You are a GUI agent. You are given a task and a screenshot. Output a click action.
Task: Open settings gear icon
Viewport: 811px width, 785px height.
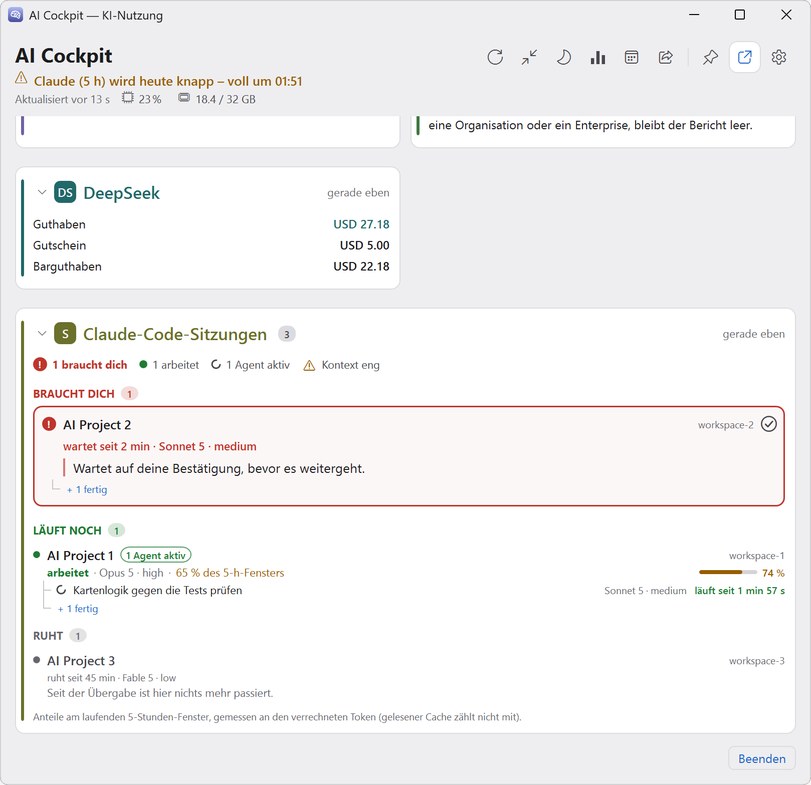778,57
